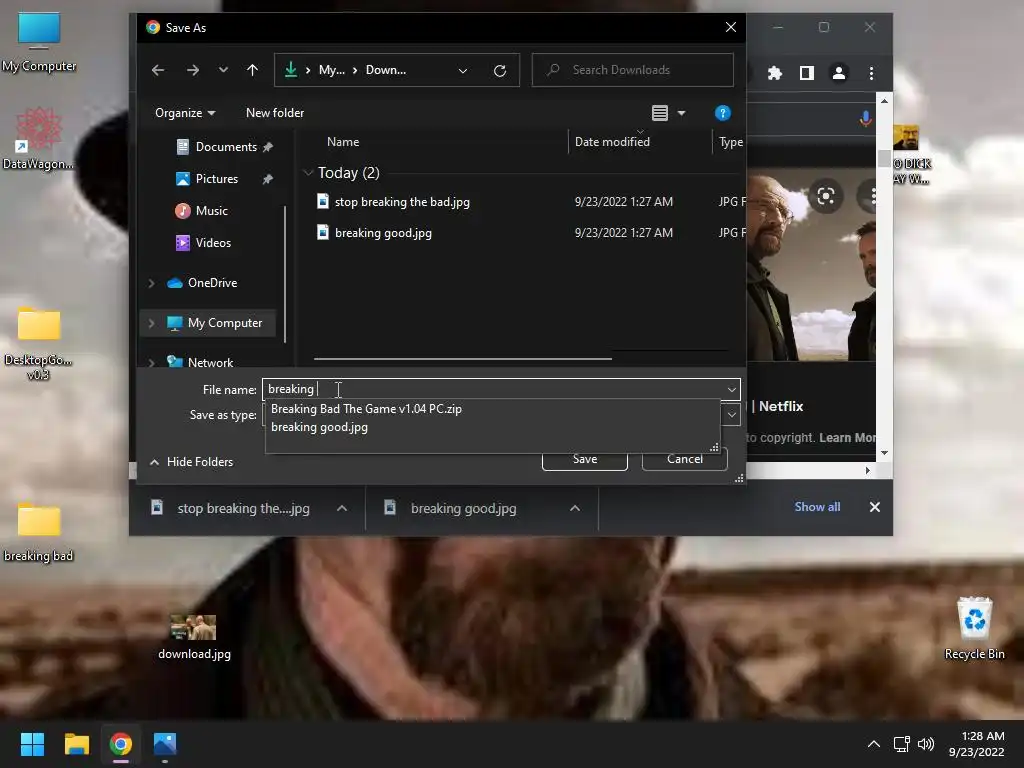Screen dimensions: 1024x768
Task: Expand the My Computer tree node
Action: click(x=152, y=323)
